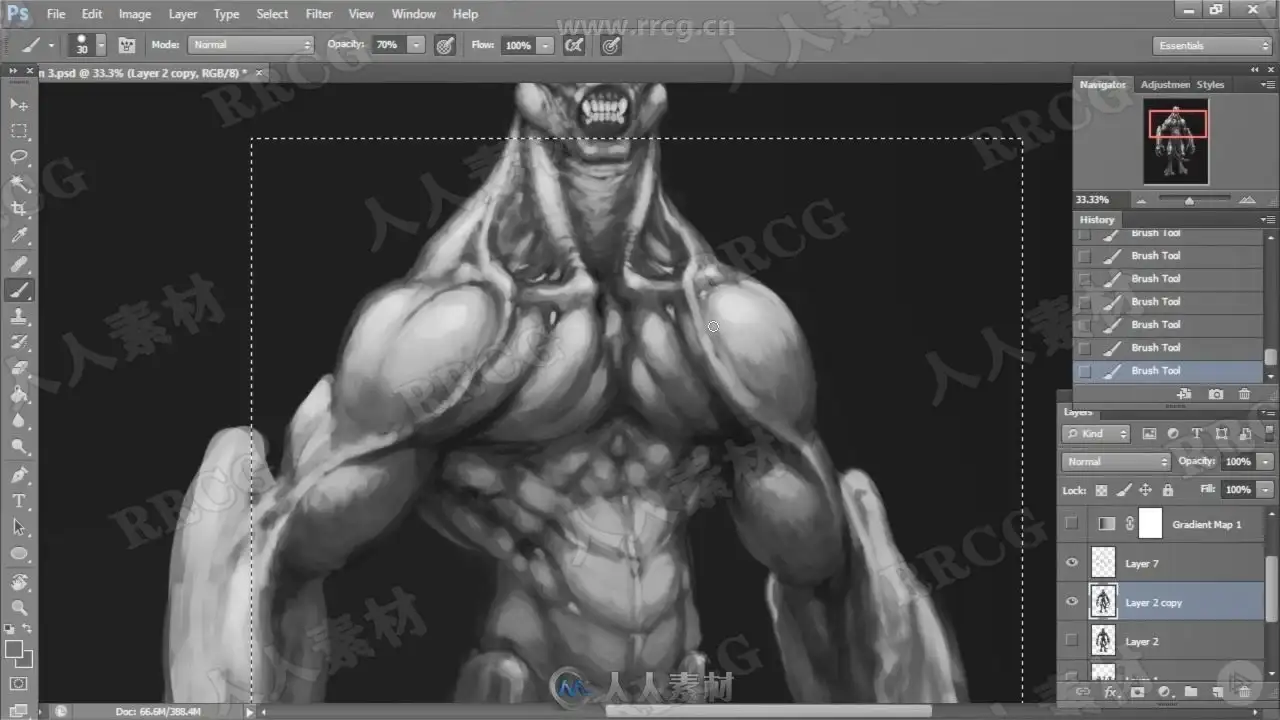Screen dimensions: 1280x720
Task: Link the selected layers
Action: [x=1083, y=691]
